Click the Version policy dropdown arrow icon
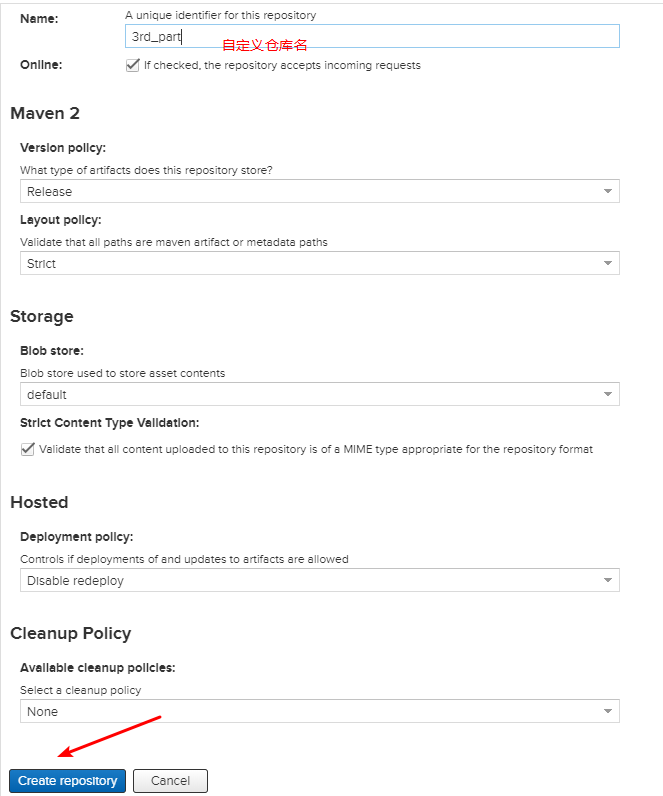Image resolution: width=663 pixels, height=796 pixels. click(x=607, y=191)
